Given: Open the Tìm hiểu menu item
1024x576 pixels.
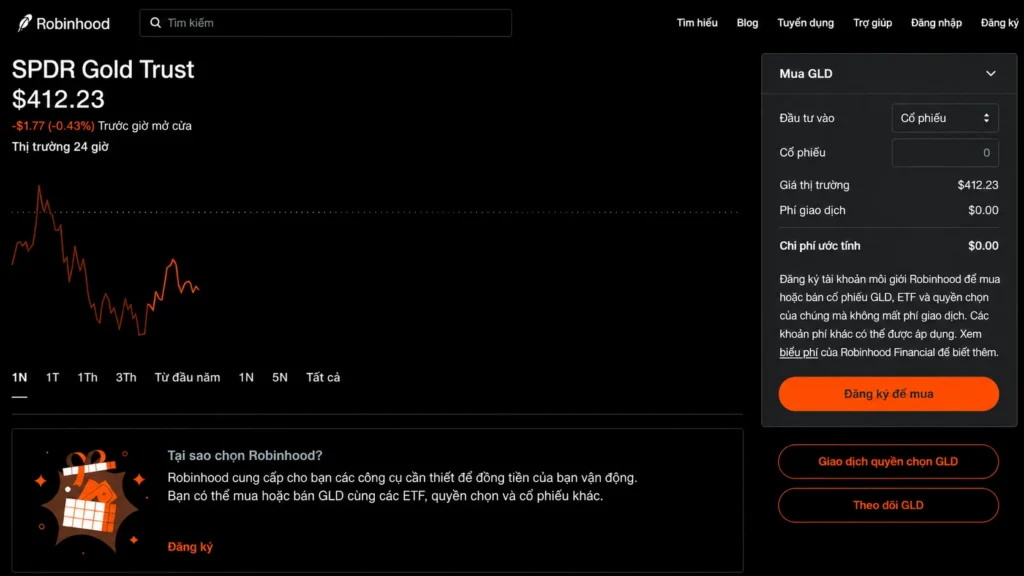Looking at the screenshot, I should click(x=697, y=23).
